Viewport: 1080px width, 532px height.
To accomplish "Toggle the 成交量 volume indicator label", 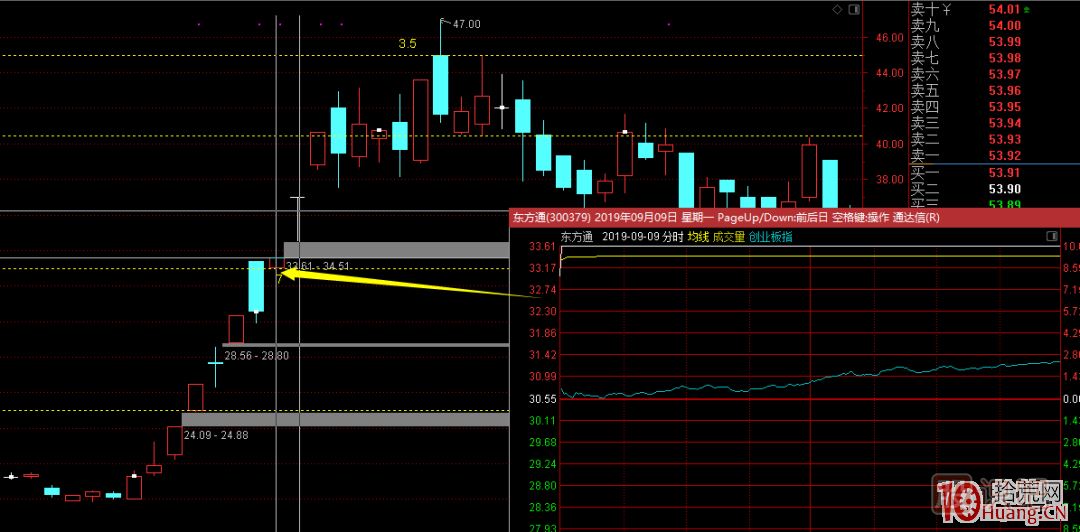I will point(727,237).
